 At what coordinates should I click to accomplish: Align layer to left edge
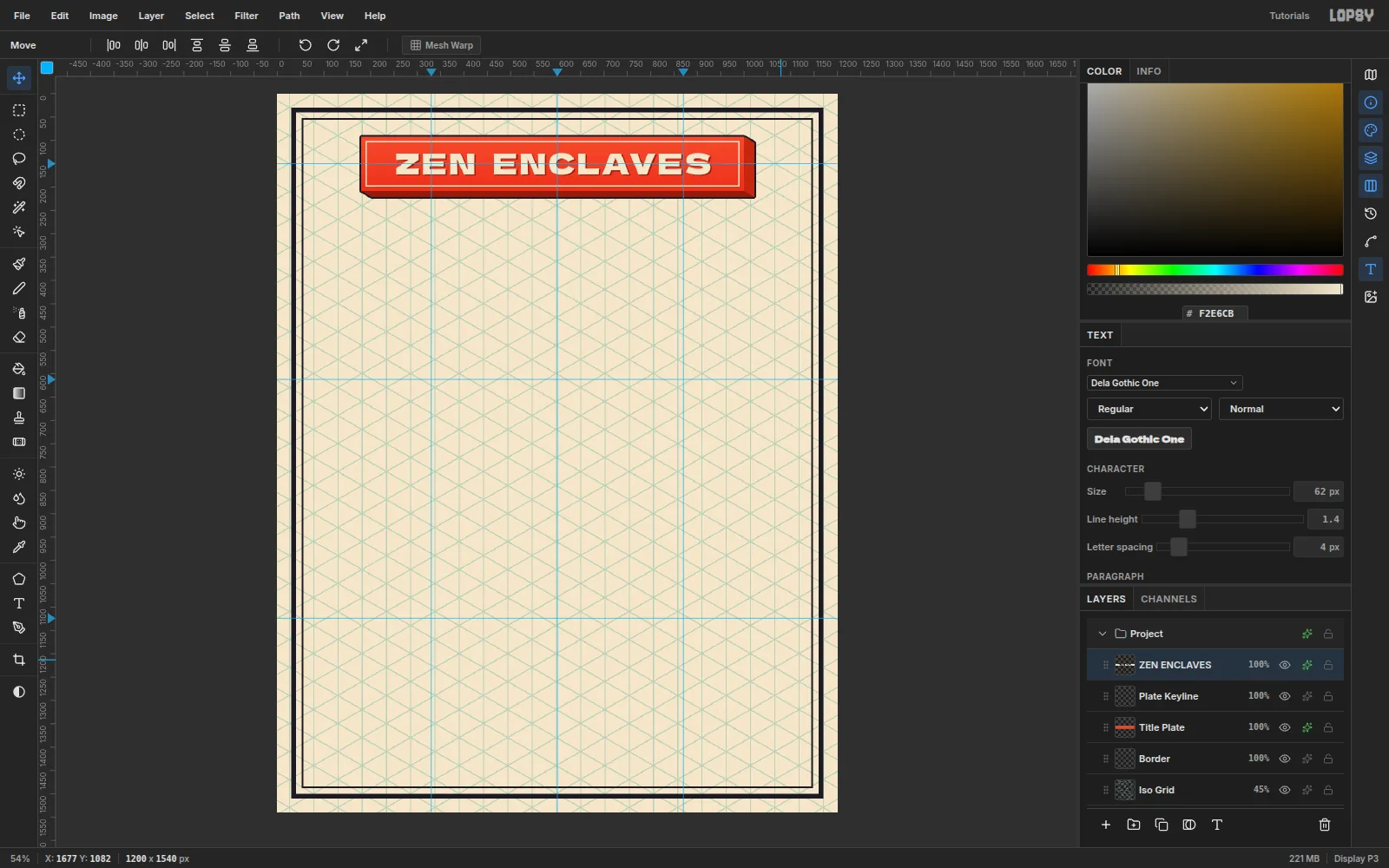click(x=114, y=45)
